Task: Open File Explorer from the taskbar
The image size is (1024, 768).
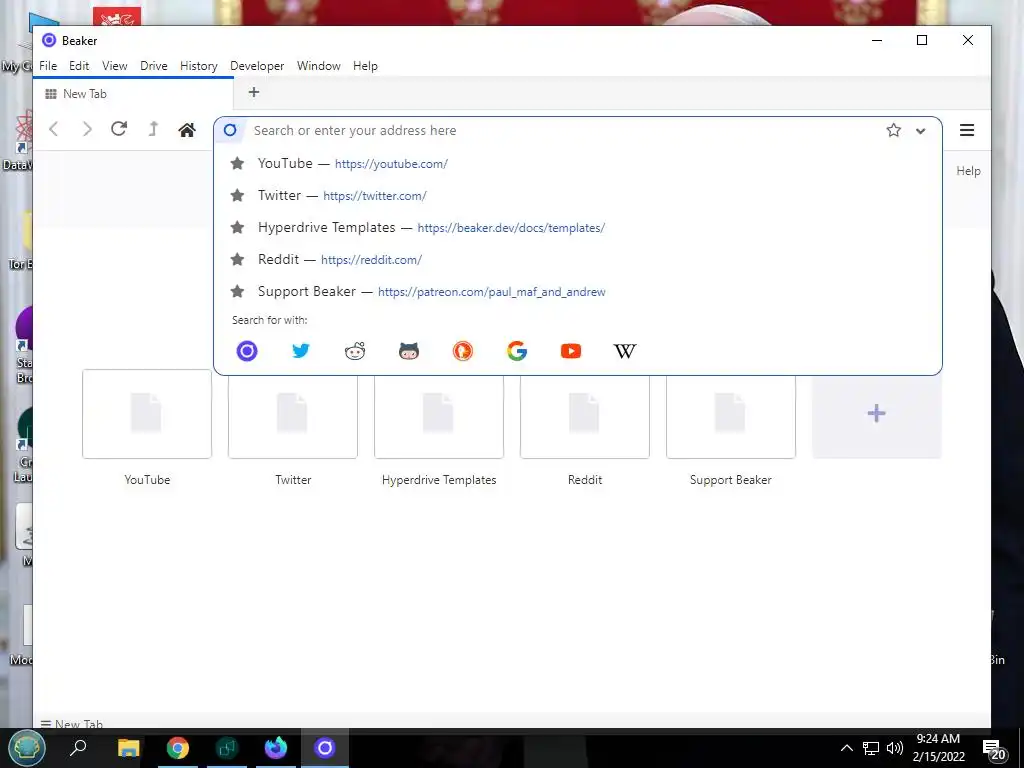Action: tap(129, 748)
